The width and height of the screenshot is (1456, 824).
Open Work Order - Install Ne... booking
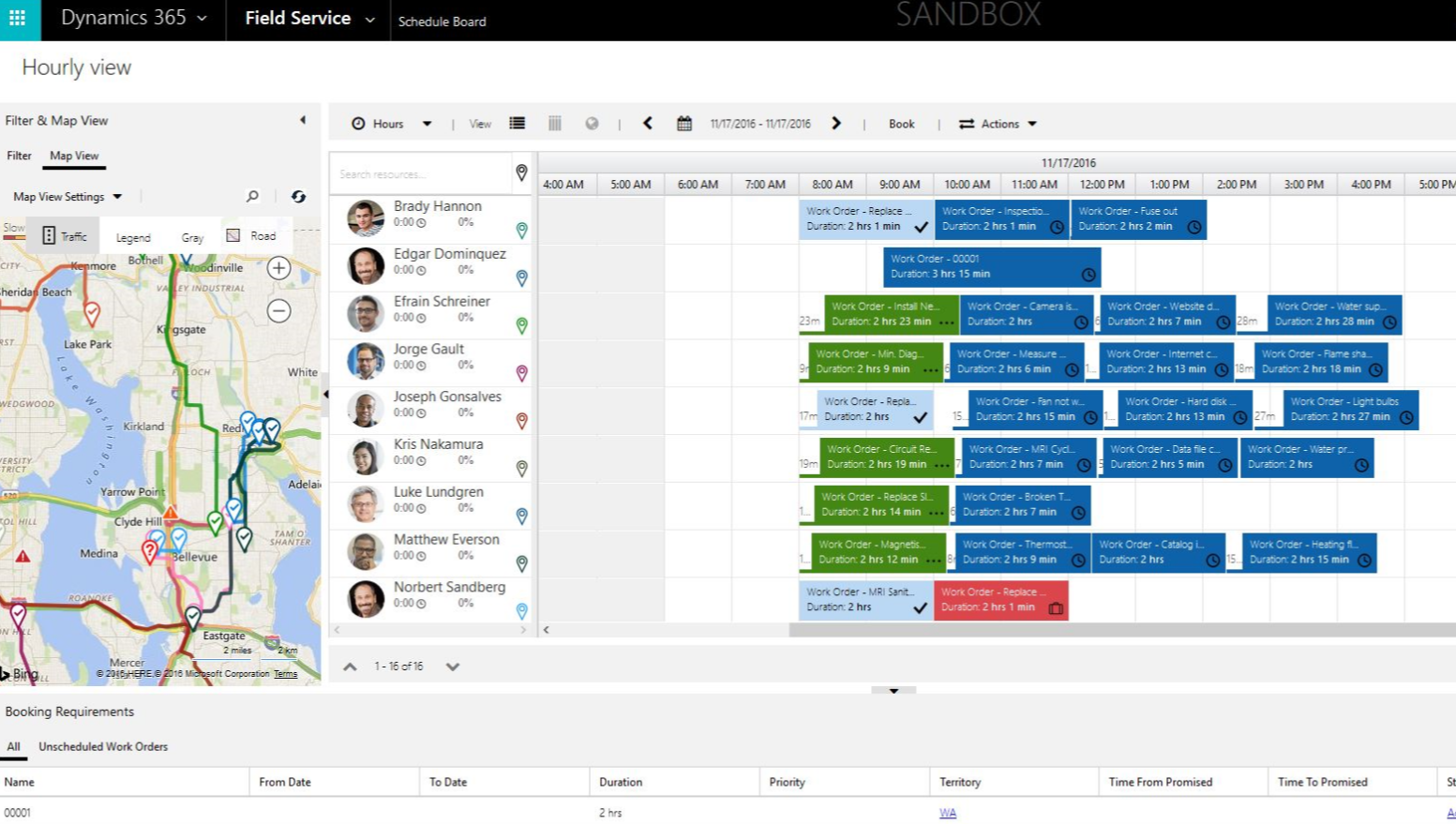pyautogui.click(x=892, y=314)
